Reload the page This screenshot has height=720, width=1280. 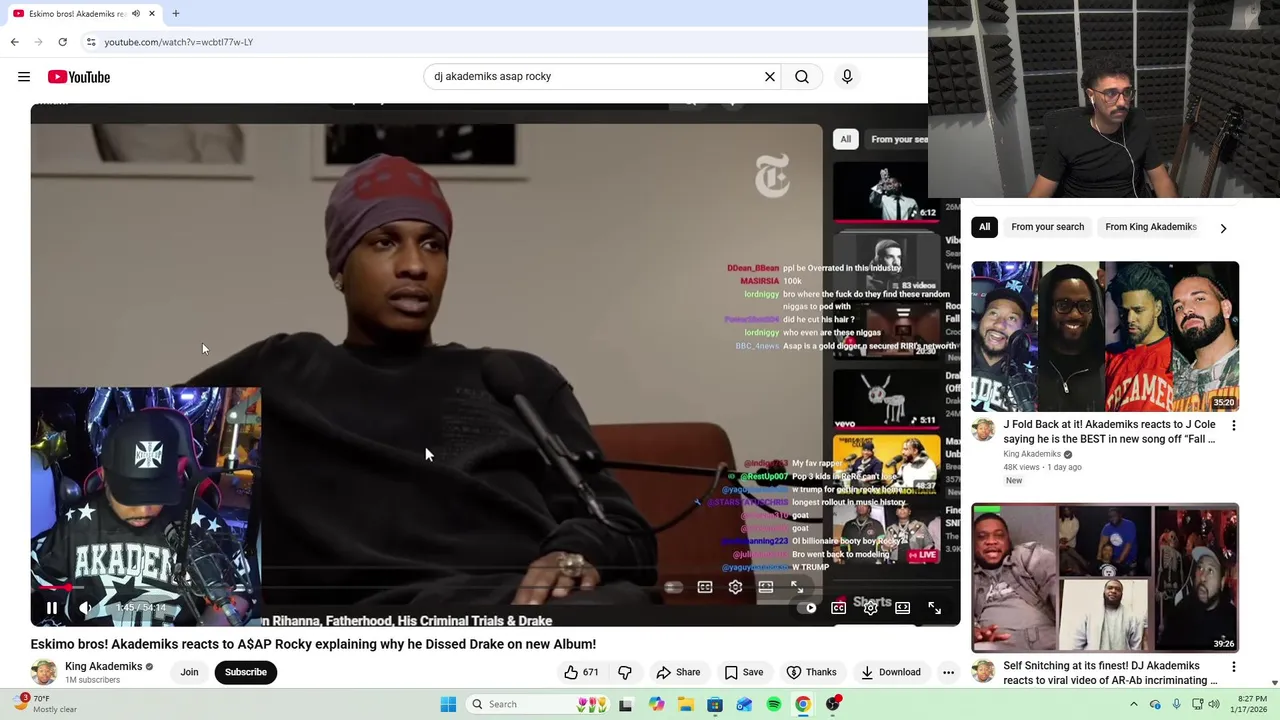pos(63,42)
